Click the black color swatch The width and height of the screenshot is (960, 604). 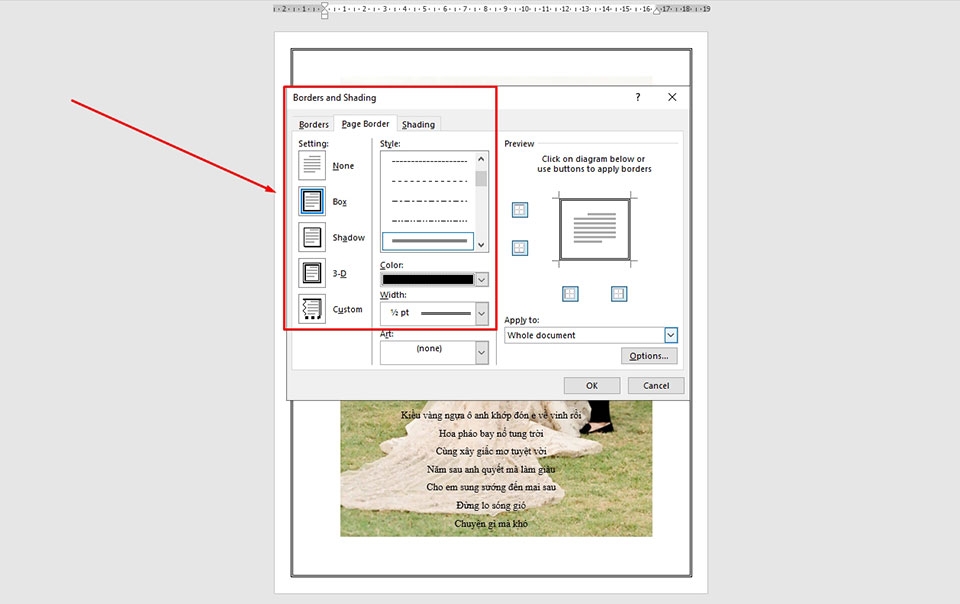[430, 278]
